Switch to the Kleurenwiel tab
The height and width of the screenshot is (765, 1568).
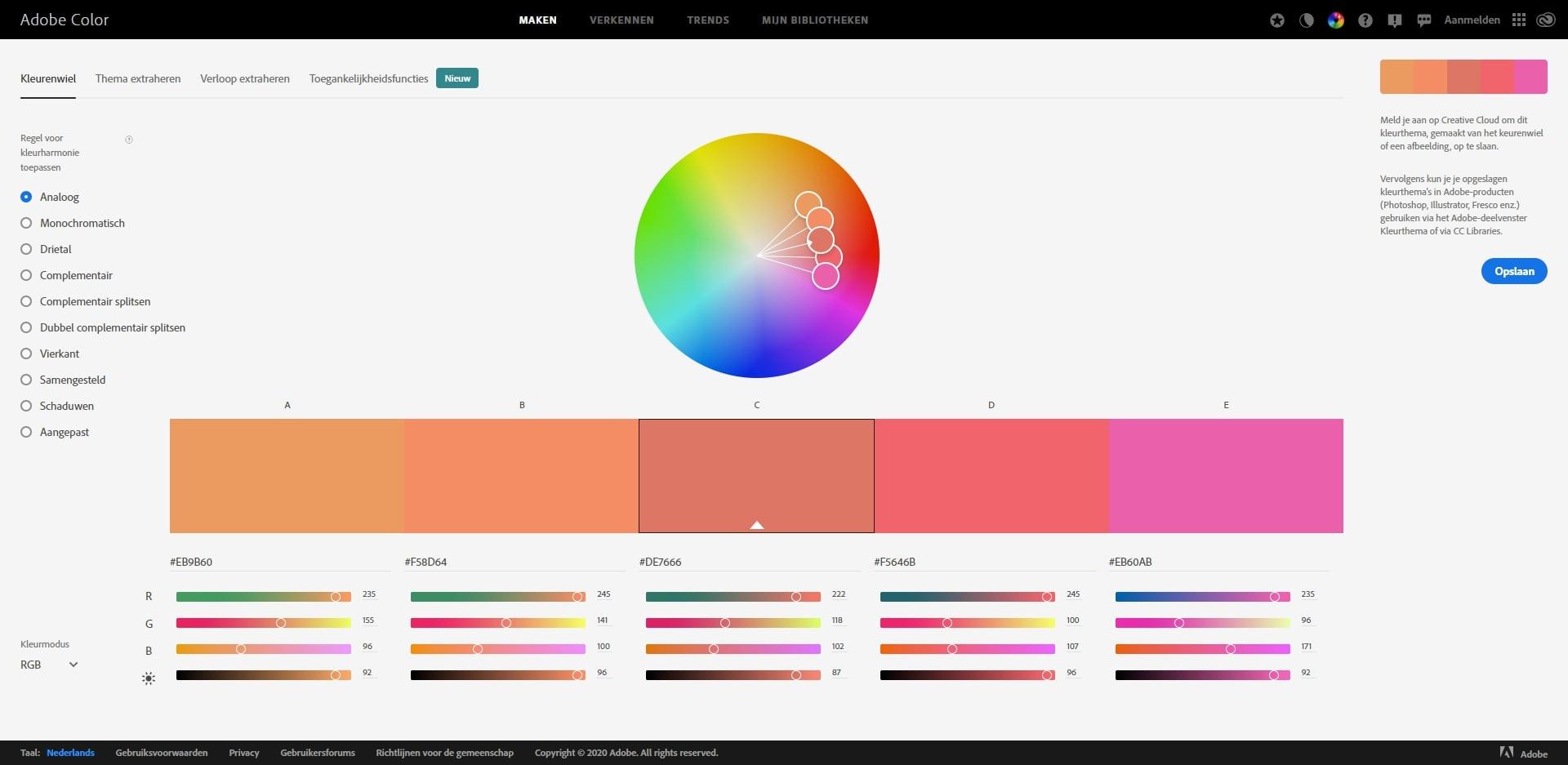[48, 78]
